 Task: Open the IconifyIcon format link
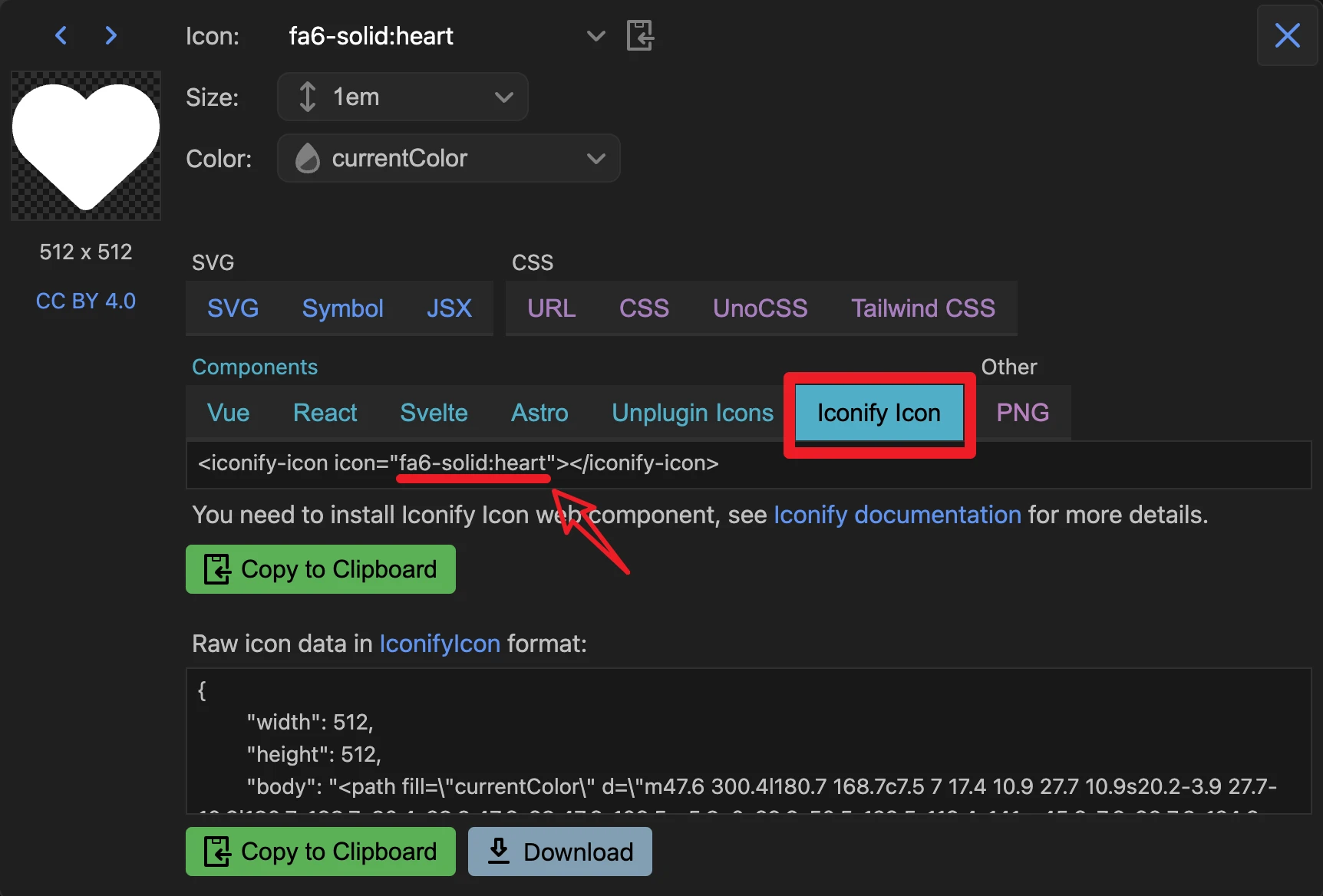pyautogui.click(x=440, y=644)
